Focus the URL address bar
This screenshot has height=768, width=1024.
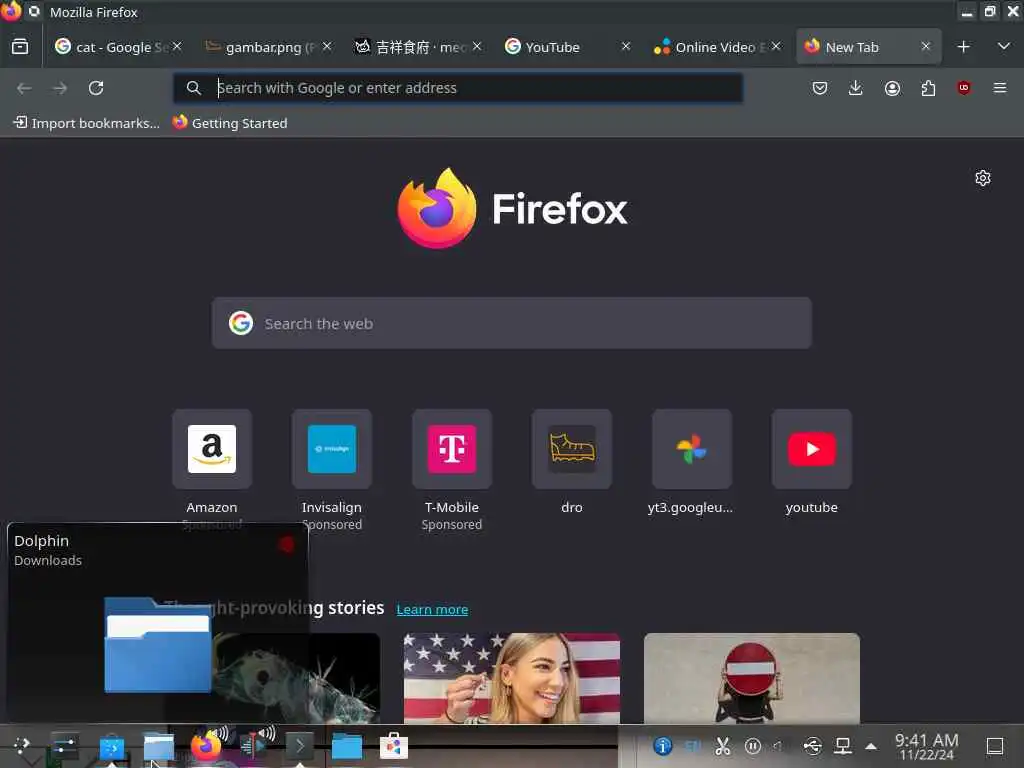458,88
